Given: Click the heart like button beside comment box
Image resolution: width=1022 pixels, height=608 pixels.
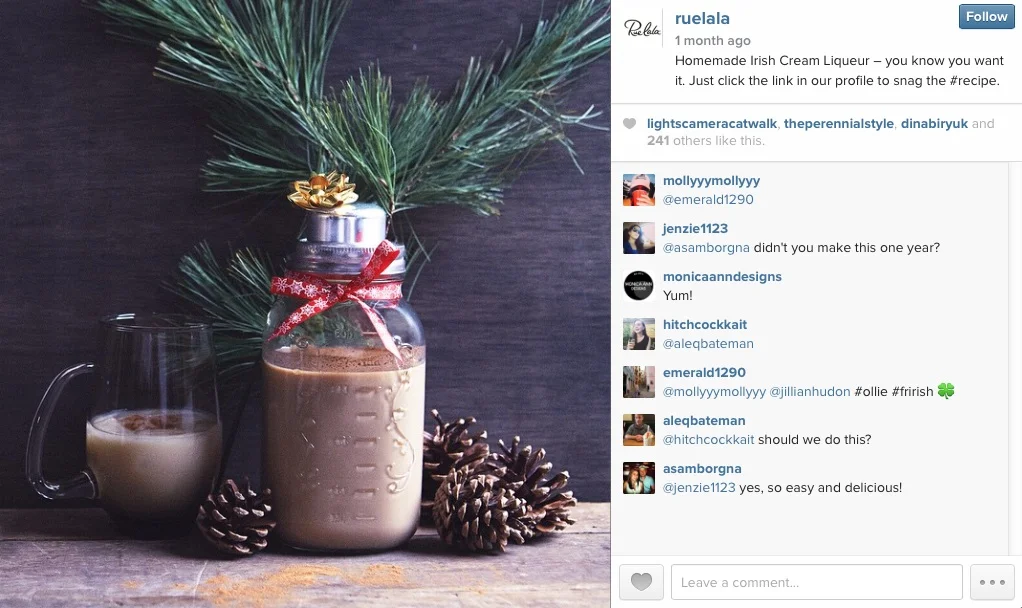Looking at the screenshot, I should 641,582.
